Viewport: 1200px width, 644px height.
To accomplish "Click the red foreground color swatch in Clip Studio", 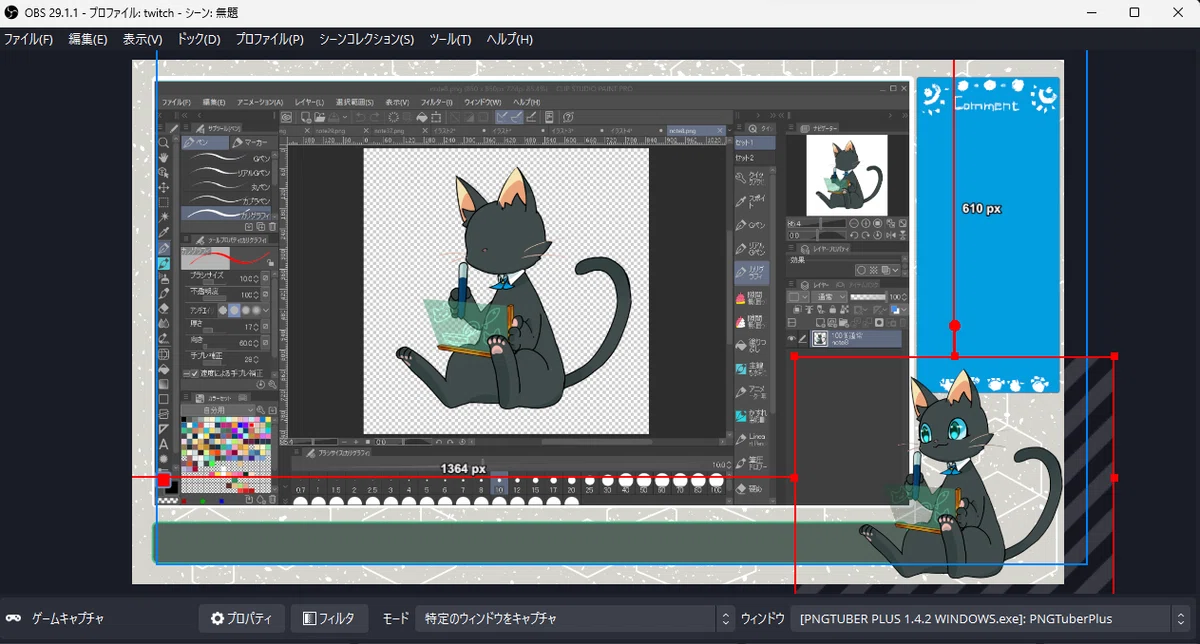I will [x=164, y=480].
